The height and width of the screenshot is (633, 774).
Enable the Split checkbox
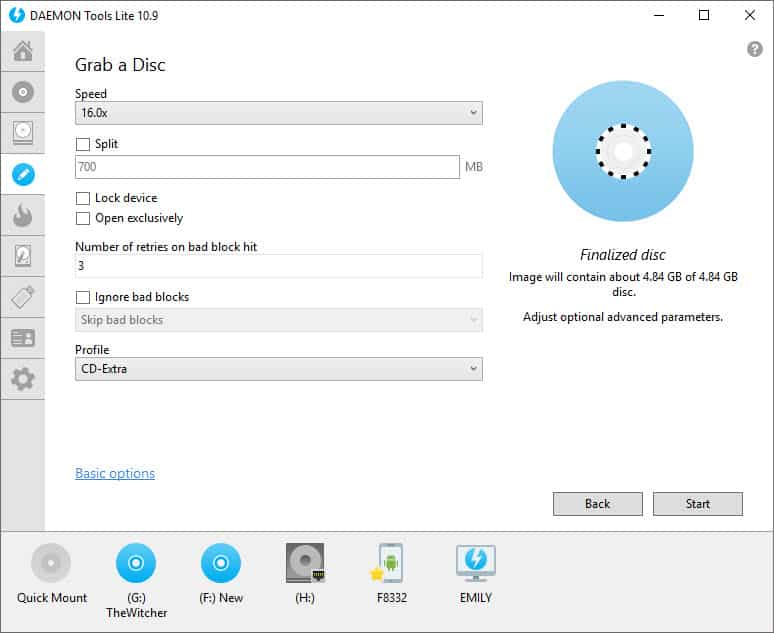tap(83, 144)
